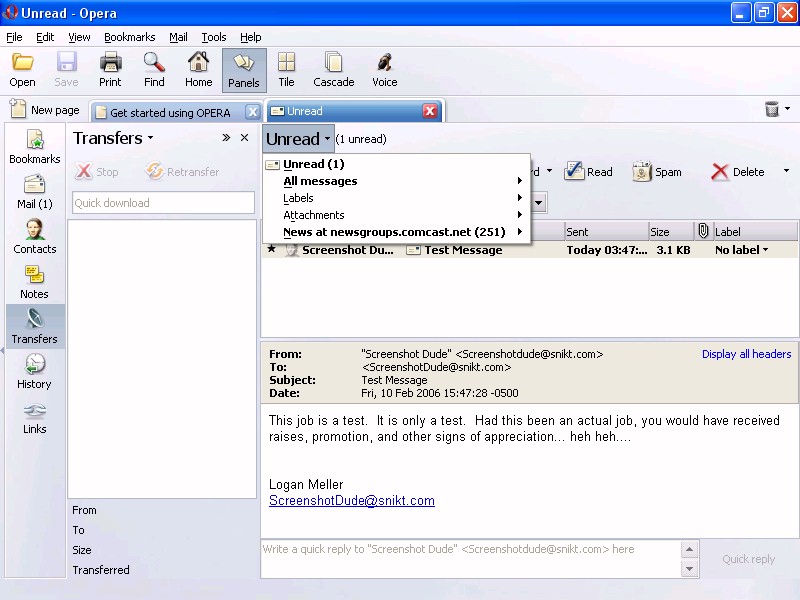Open the Contacts panel
The height and width of the screenshot is (600, 800).
click(x=35, y=236)
